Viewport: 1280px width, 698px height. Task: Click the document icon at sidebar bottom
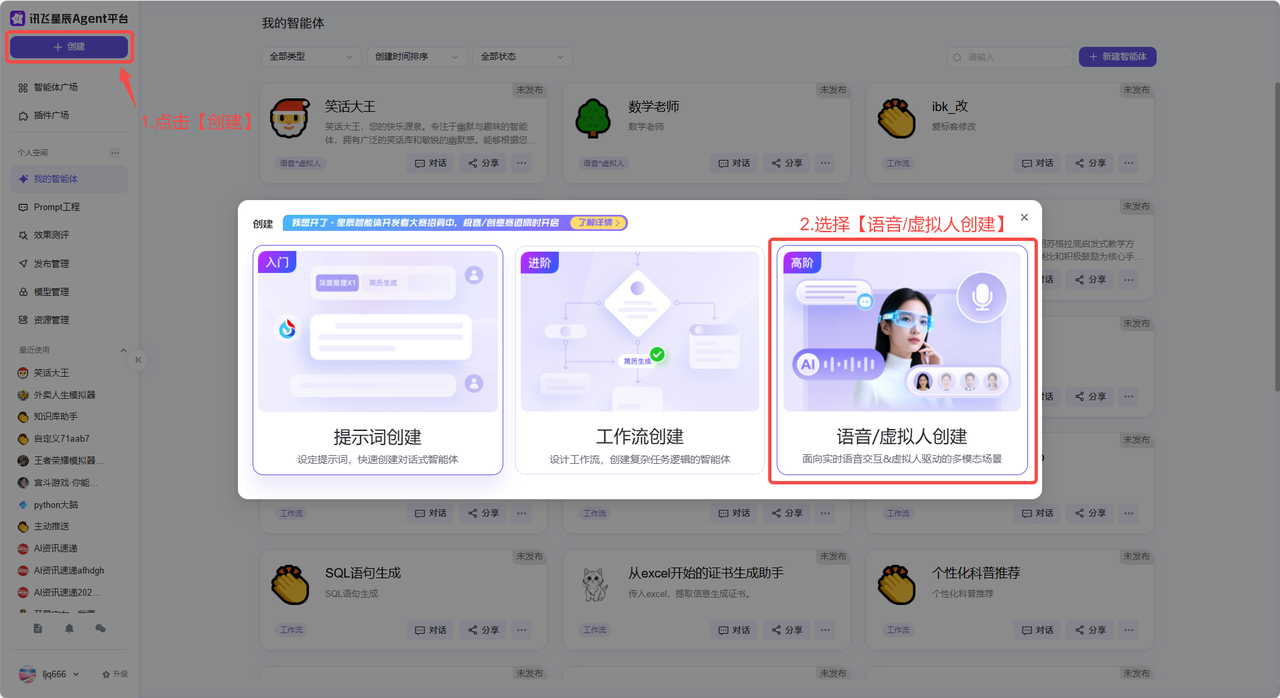click(x=38, y=628)
